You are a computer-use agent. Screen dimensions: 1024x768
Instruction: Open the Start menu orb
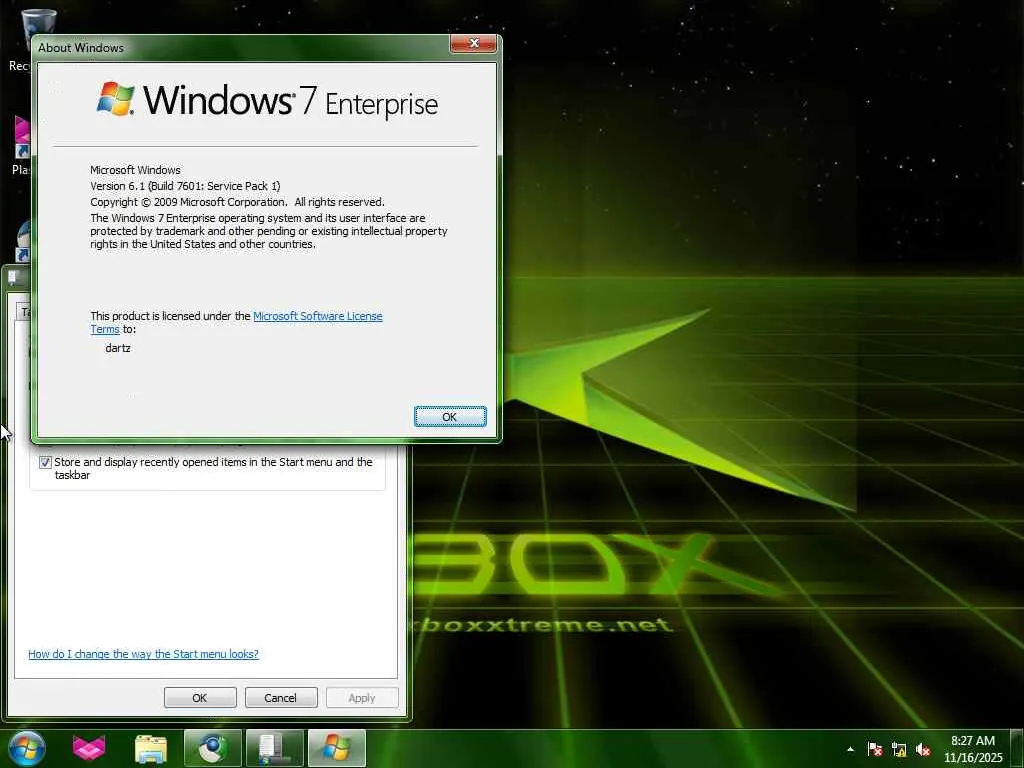point(27,748)
